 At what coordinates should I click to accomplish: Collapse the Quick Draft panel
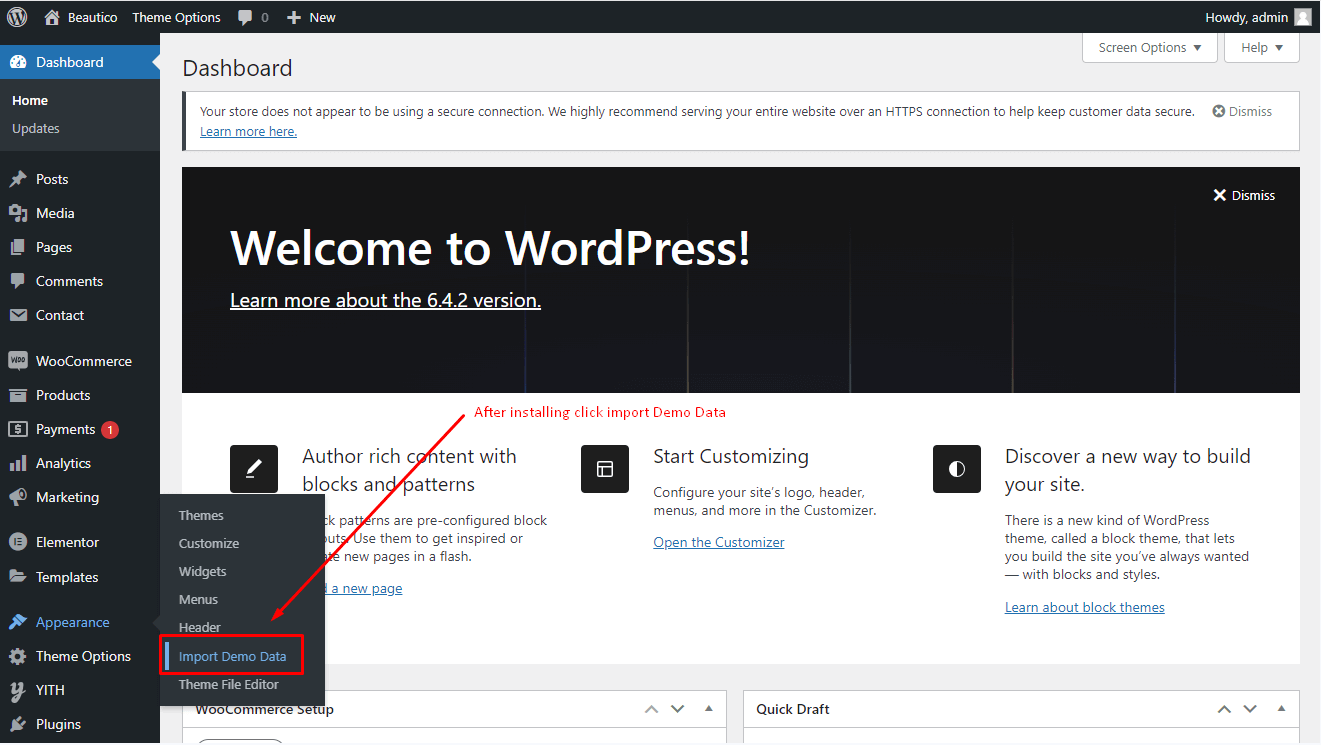[1281, 709]
